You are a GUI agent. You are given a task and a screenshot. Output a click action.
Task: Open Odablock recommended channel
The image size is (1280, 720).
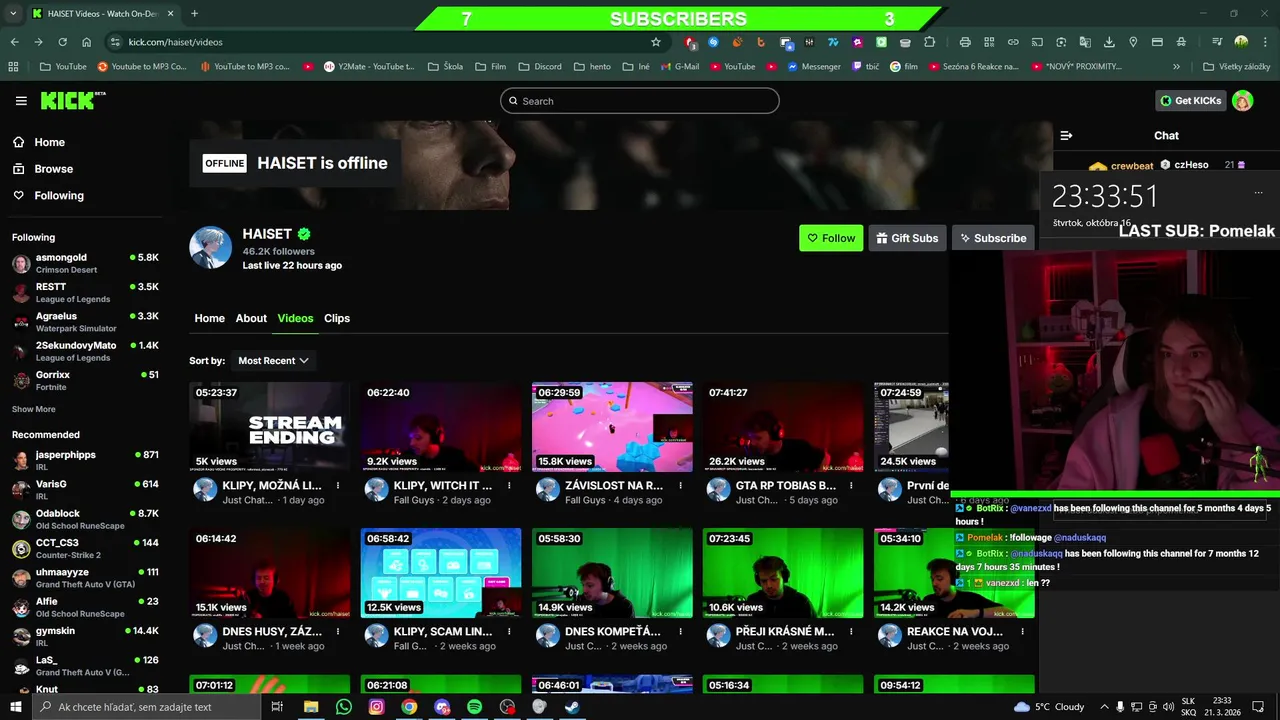click(x=85, y=519)
